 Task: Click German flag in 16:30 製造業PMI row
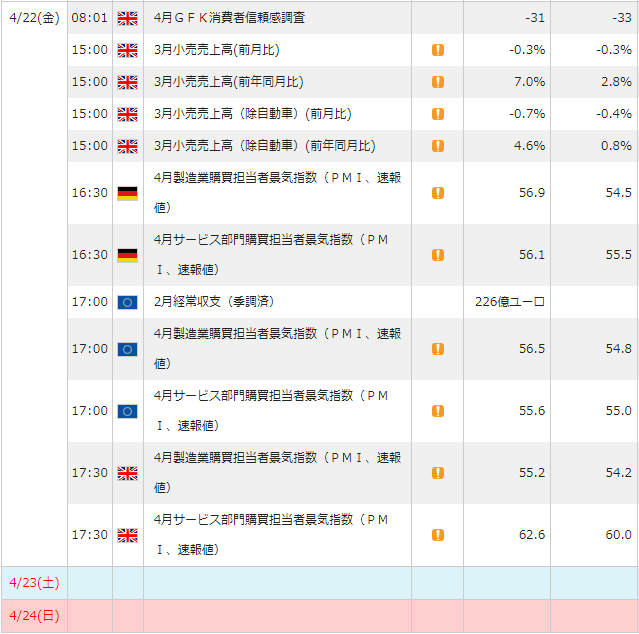pos(128,194)
